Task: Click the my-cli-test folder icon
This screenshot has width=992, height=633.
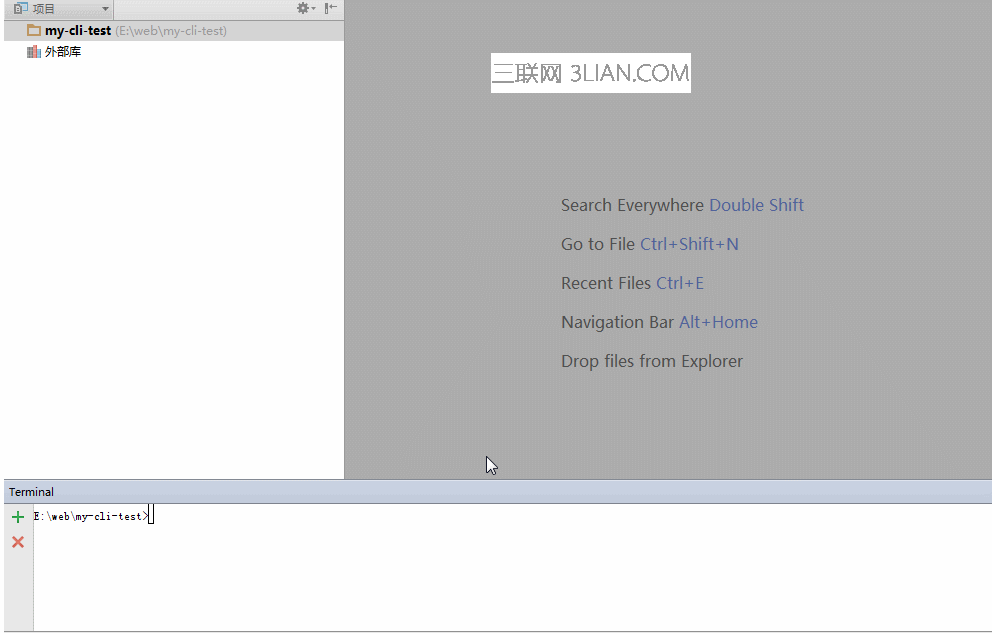Action: point(34,31)
